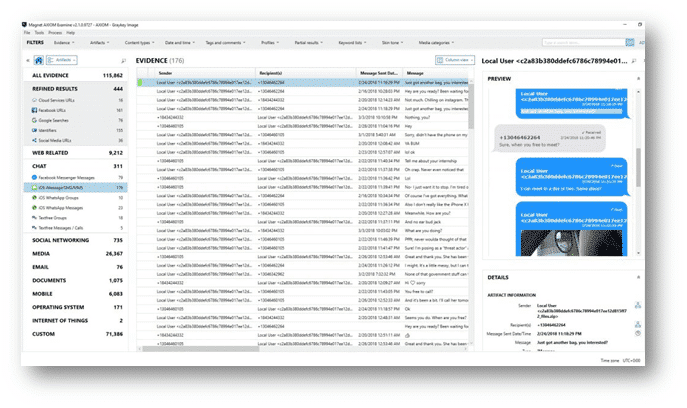The height and width of the screenshot is (408, 687).
Task: Select the ALL EVIDENCE category
Action: (x=76, y=75)
